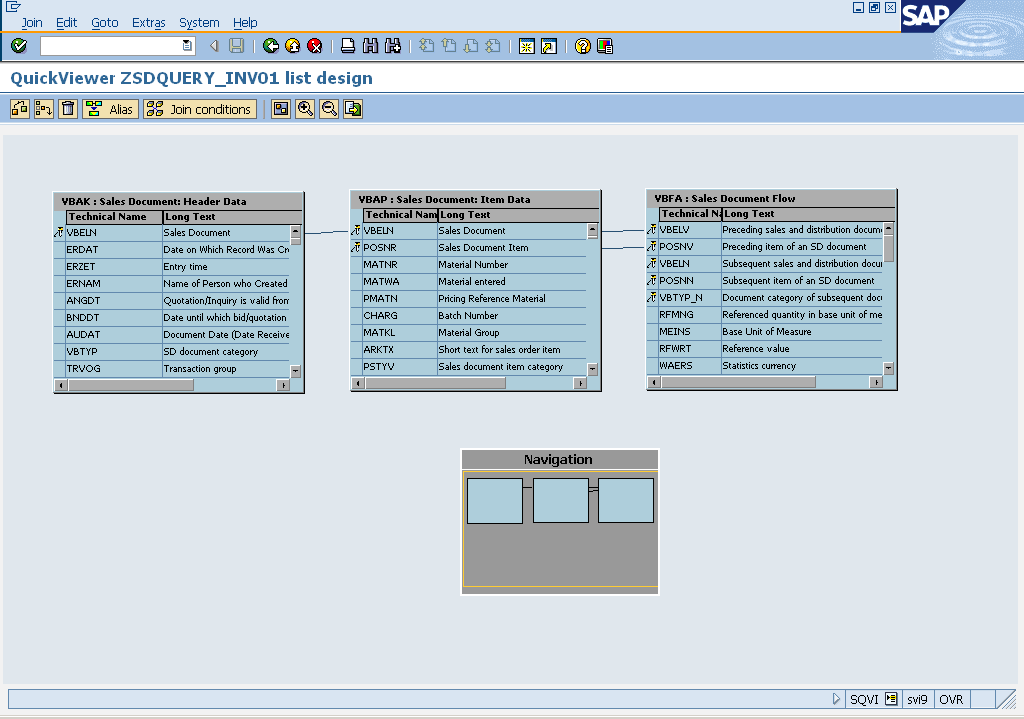The image size is (1024, 719).
Task: Select the Alias icon in application toolbar
Action: 110,109
